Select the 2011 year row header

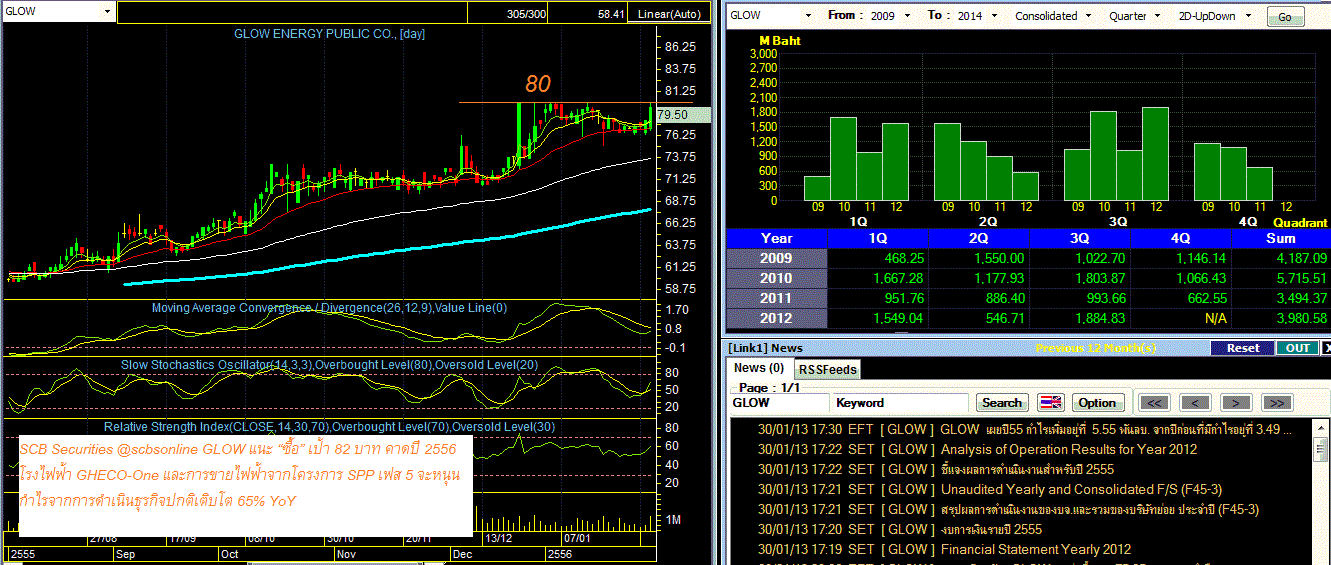(777, 298)
